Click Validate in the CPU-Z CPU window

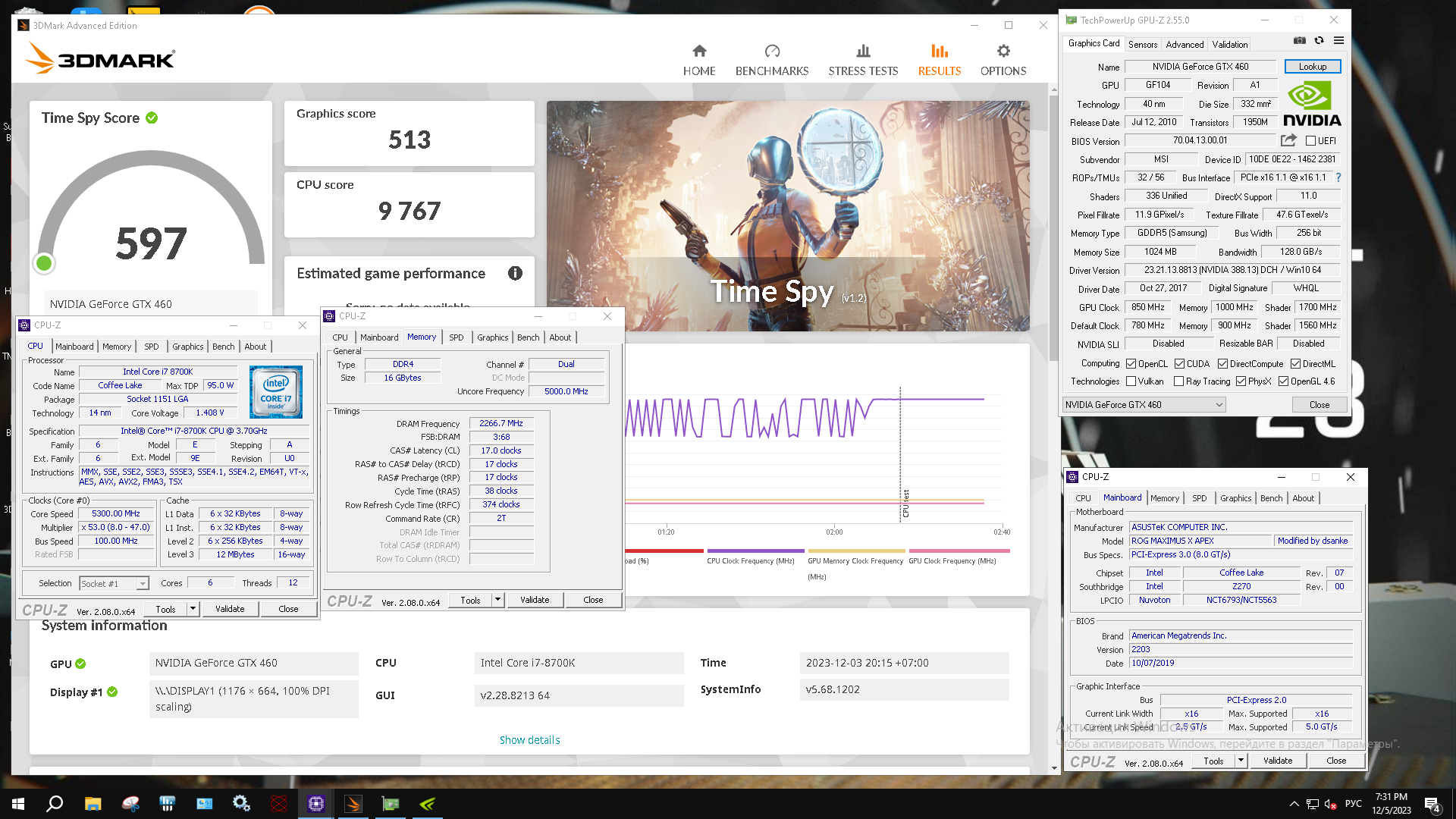pos(230,609)
